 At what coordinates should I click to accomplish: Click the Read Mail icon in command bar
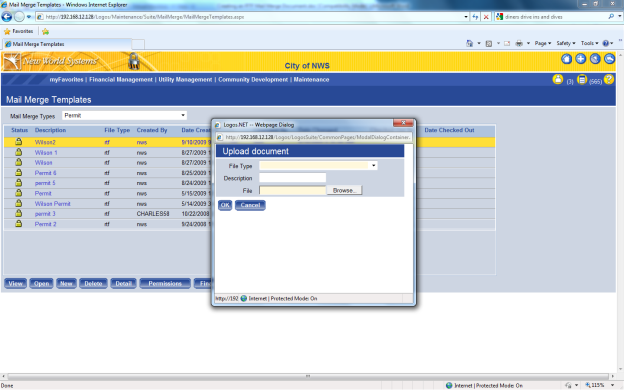point(507,43)
